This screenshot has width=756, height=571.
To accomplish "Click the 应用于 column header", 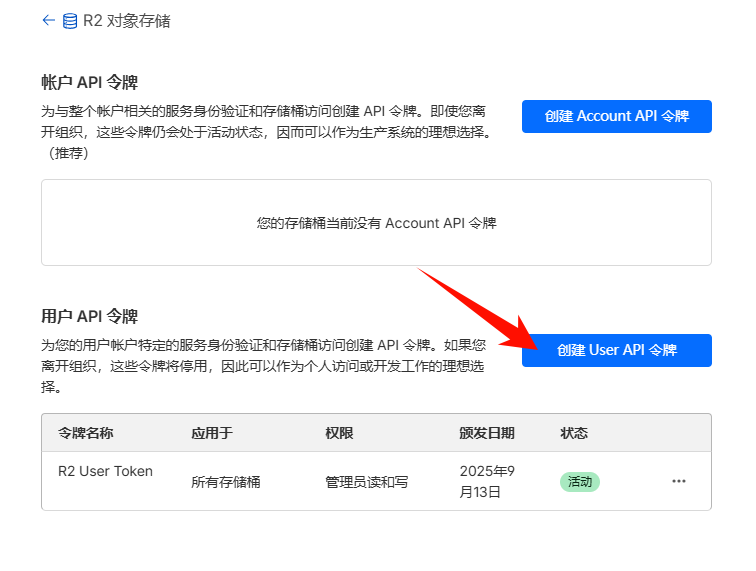I will tap(211, 433).
